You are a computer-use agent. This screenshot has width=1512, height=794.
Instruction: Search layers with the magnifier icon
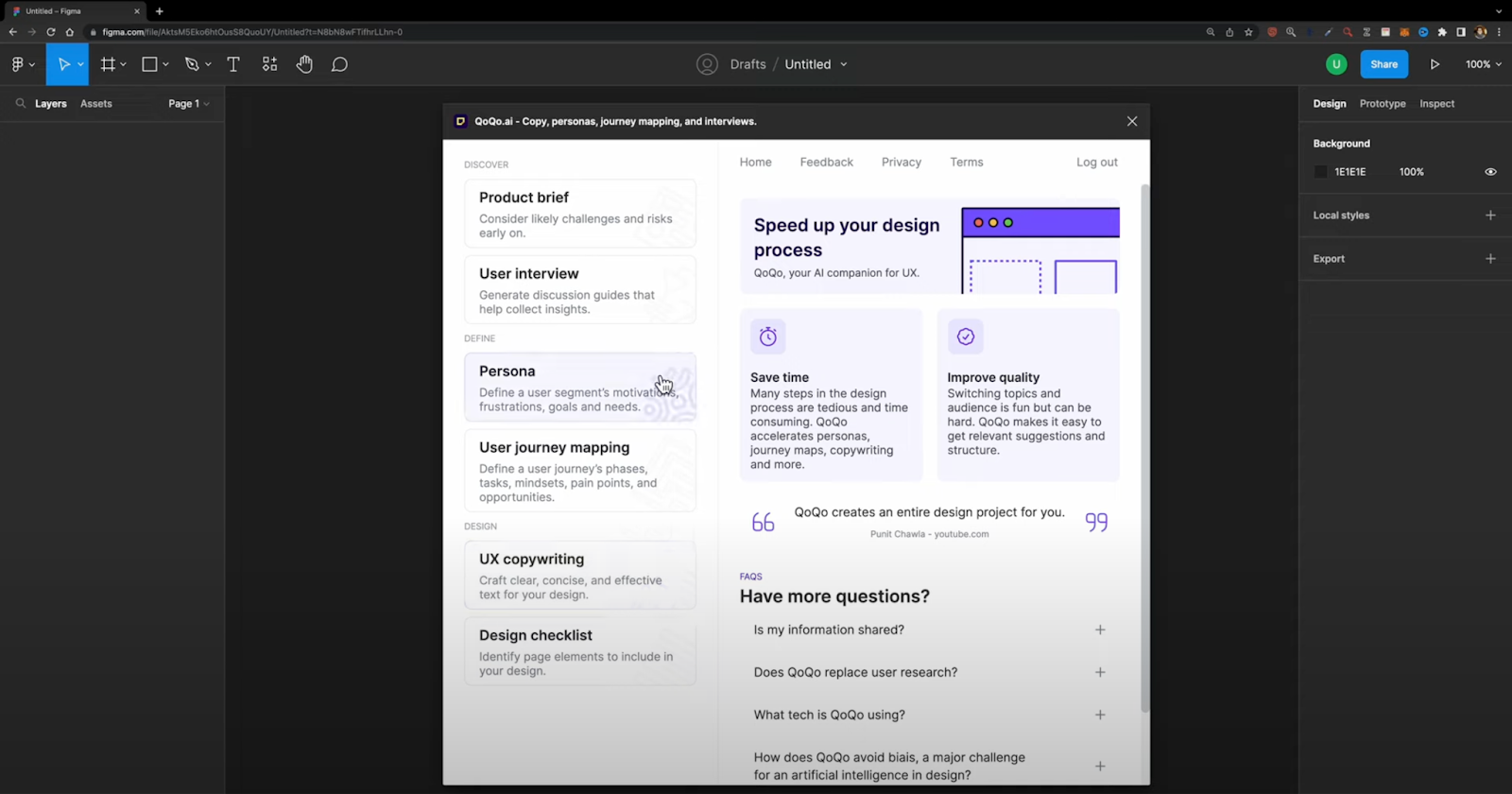pos(21,104)
